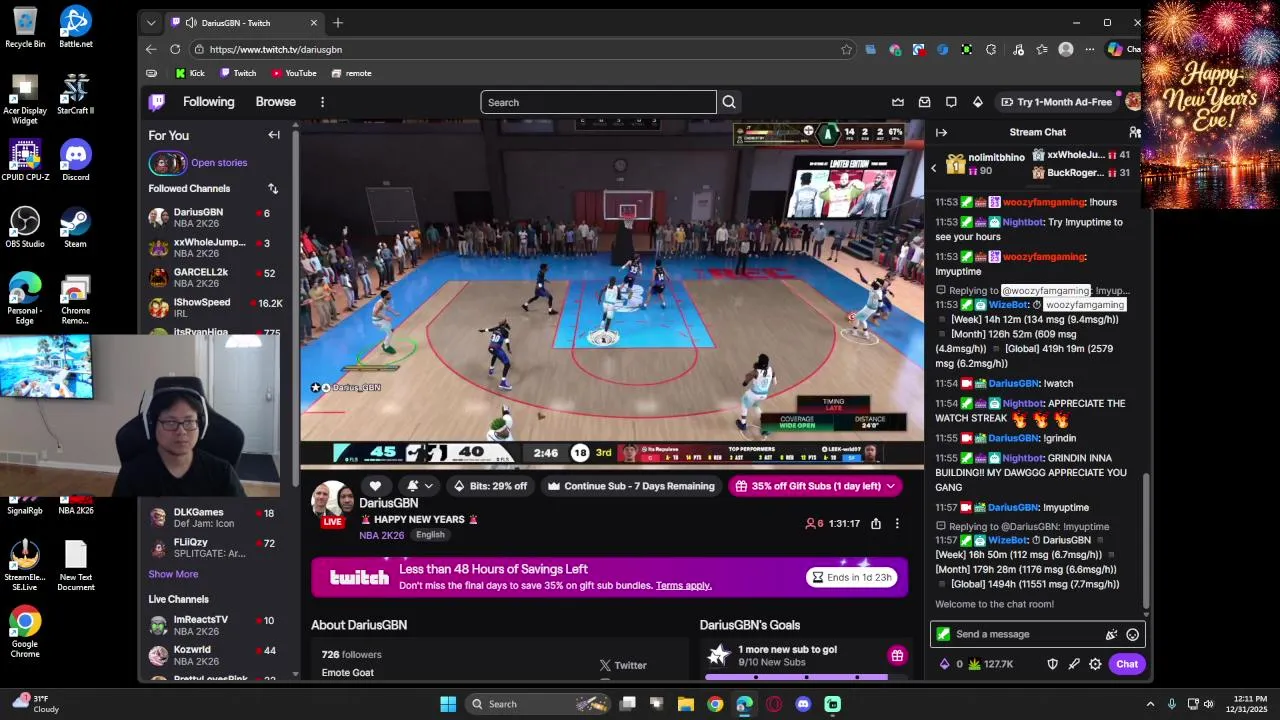
Task: Click the gift box icon in goals
Action: 897,656
